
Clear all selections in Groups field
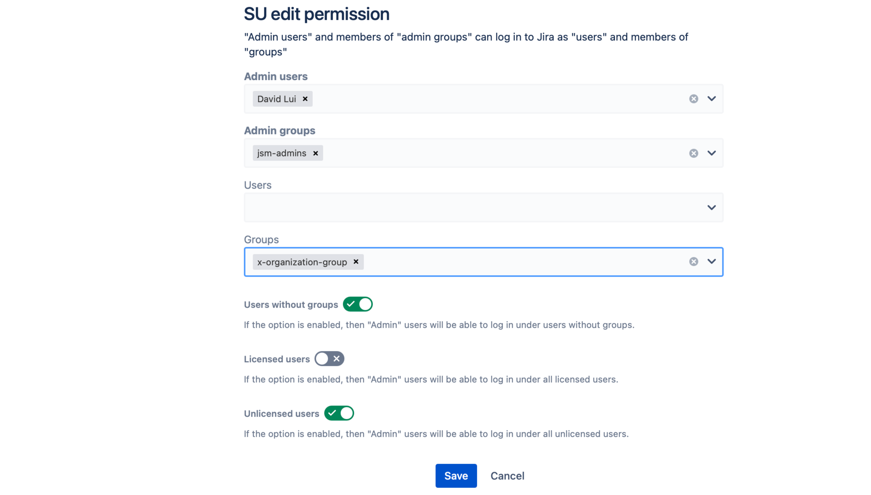click(693, 262)
